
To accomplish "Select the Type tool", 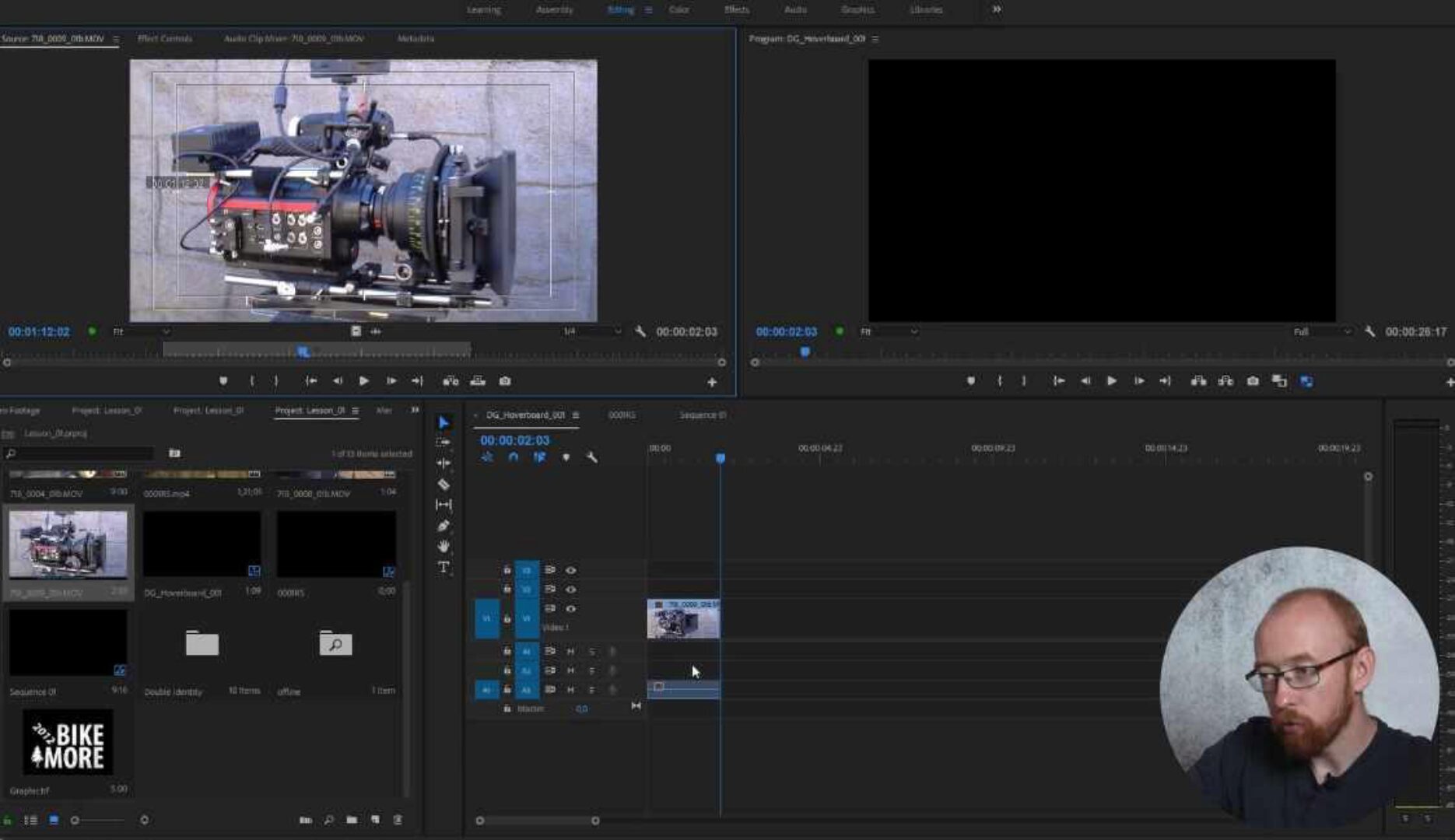I will point(444,567).
